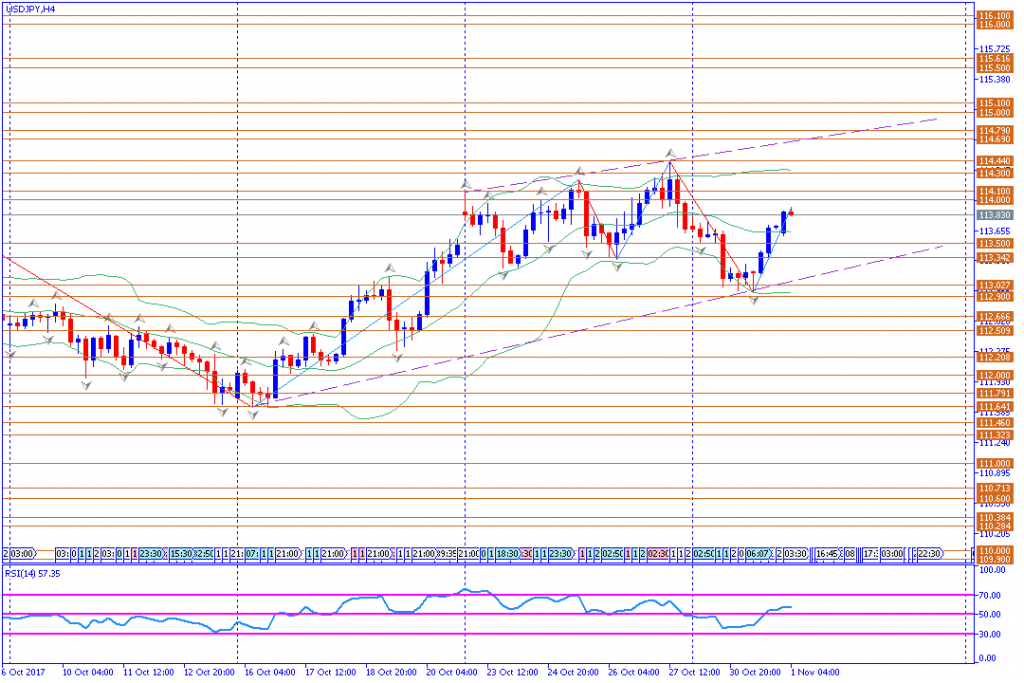Click the 16:45 event flag marker
The width and height of the screenshot is (1024, 683).
click(827, 552)
